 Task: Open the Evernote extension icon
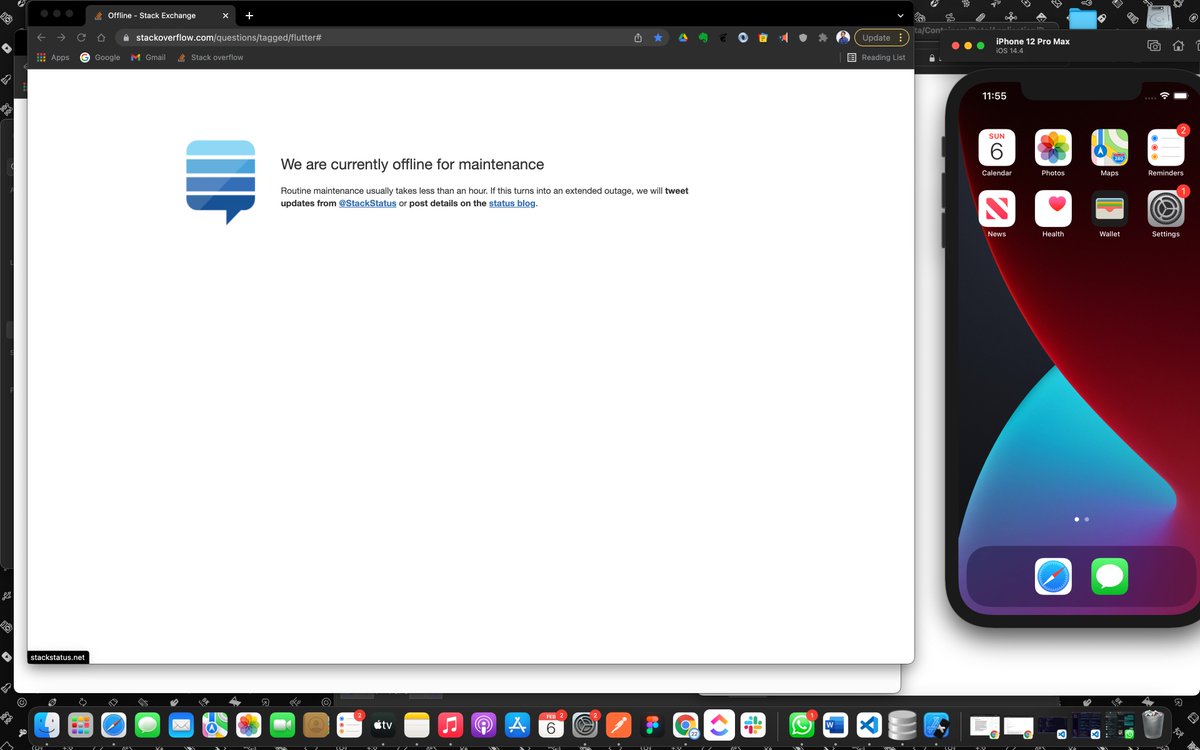coord(704,37)
